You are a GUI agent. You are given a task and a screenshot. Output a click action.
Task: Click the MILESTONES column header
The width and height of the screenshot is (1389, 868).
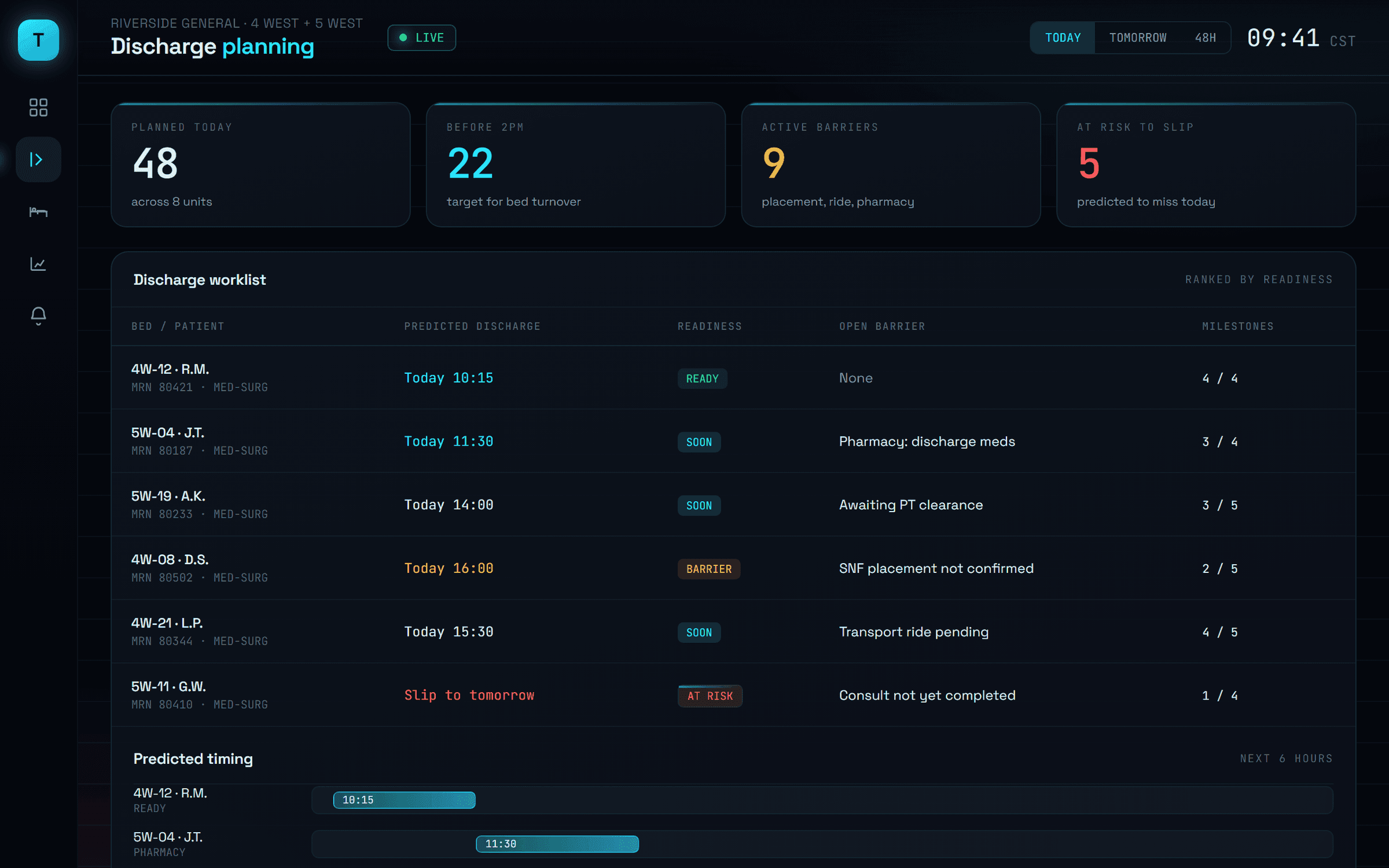tap(1238, 326)
